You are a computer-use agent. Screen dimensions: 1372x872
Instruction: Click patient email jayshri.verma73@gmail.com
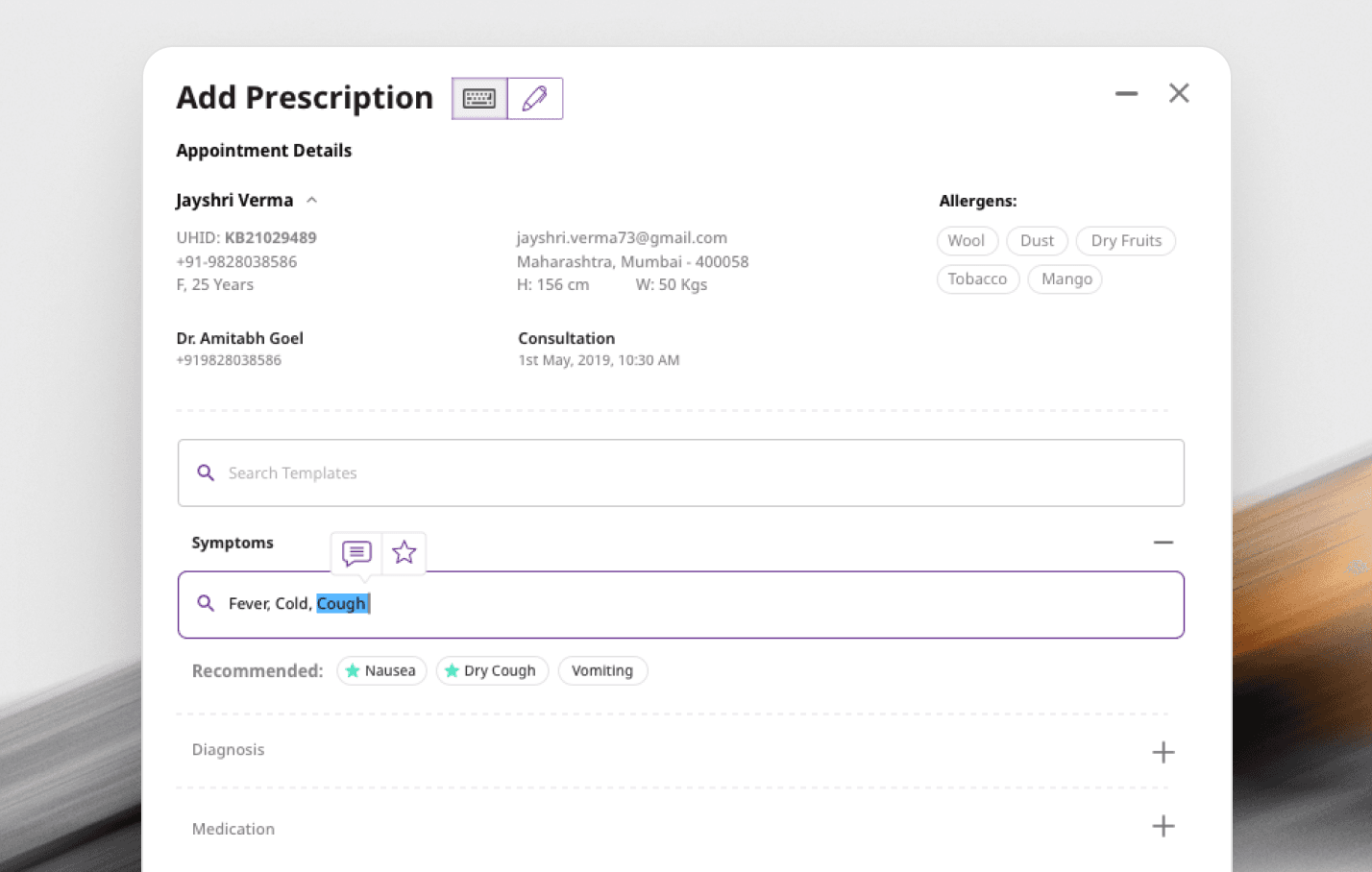point(622,237)
